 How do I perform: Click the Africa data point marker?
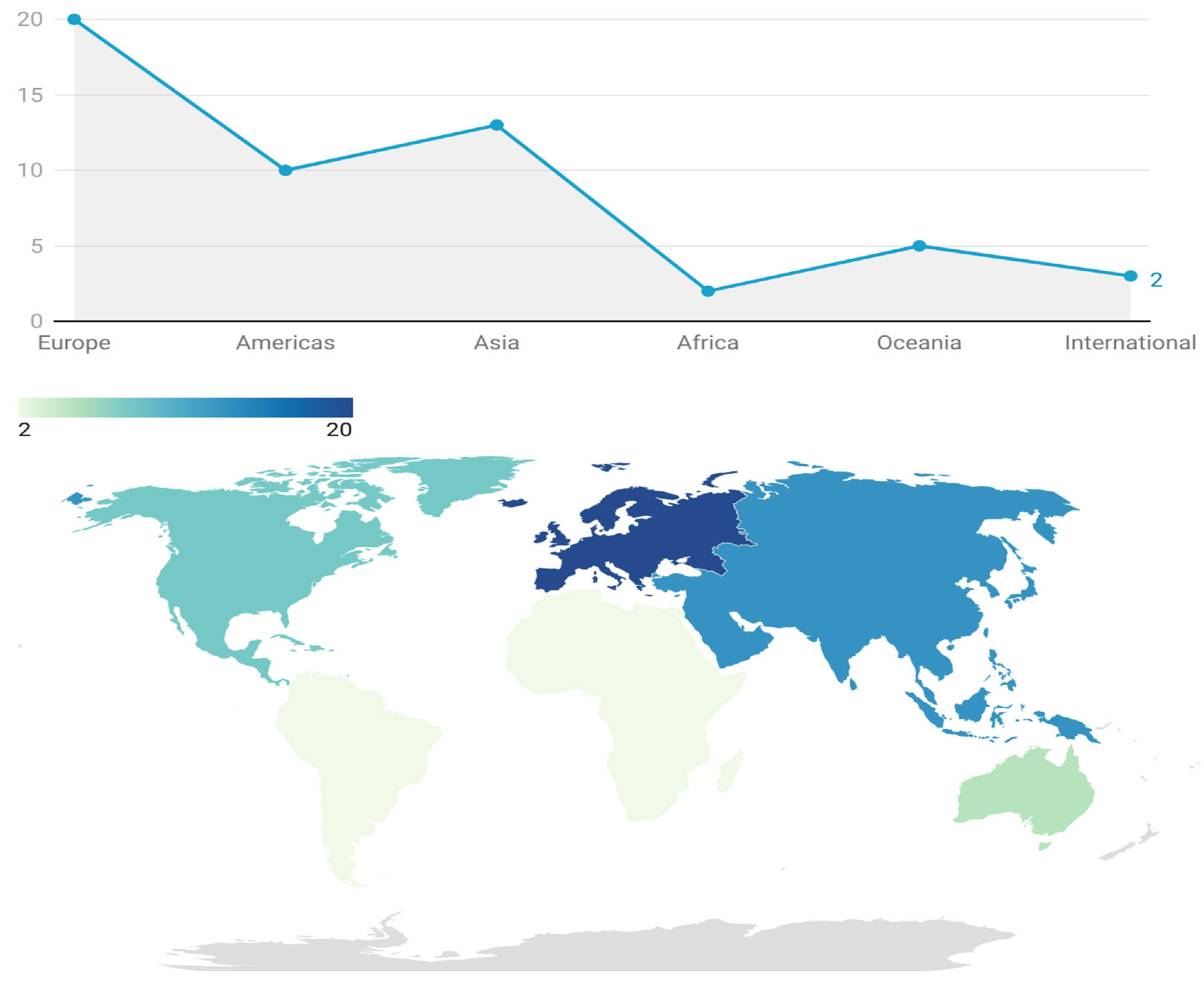708,291
